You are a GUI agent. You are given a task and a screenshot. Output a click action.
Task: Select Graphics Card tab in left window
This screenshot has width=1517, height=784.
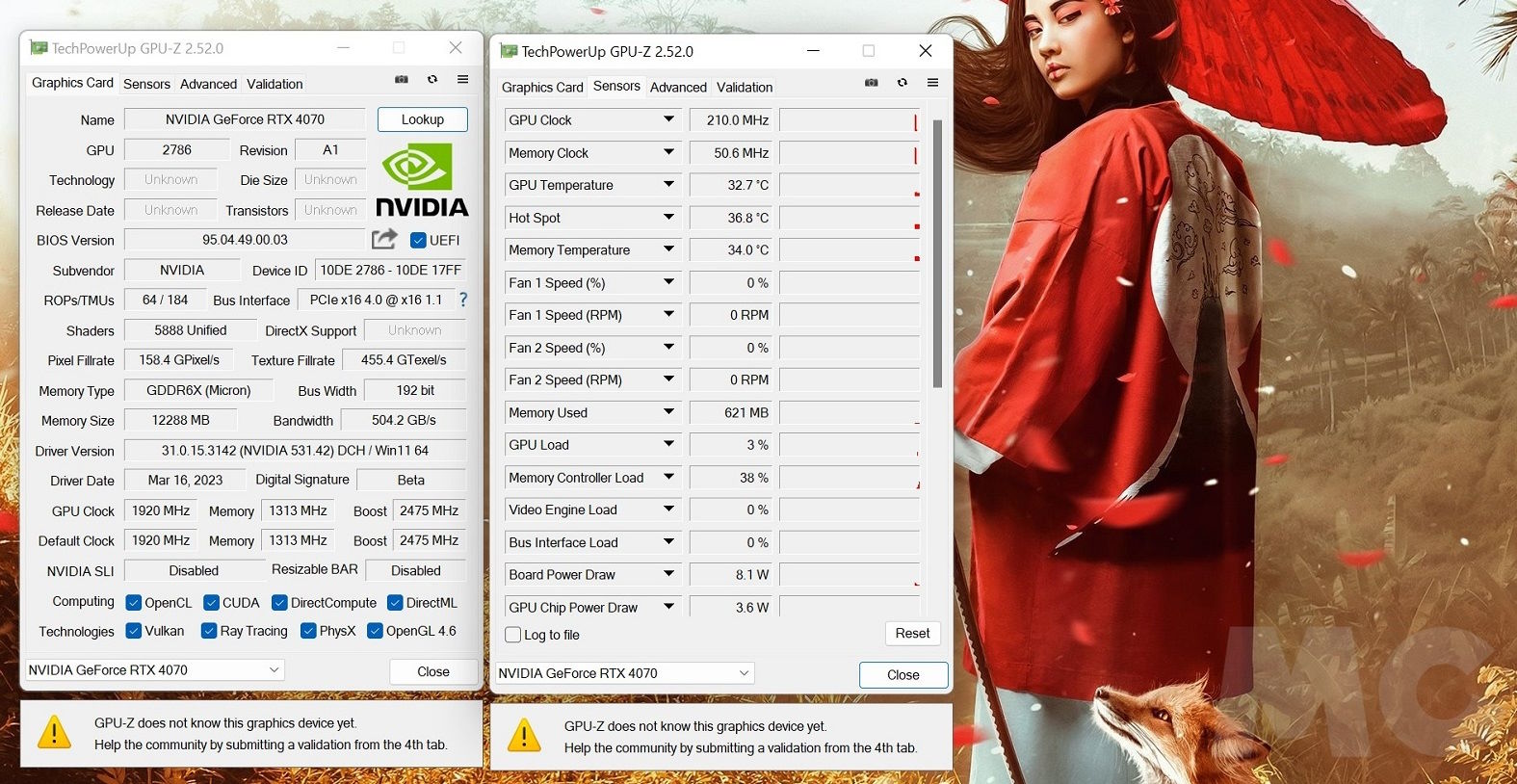coord(72,83)
